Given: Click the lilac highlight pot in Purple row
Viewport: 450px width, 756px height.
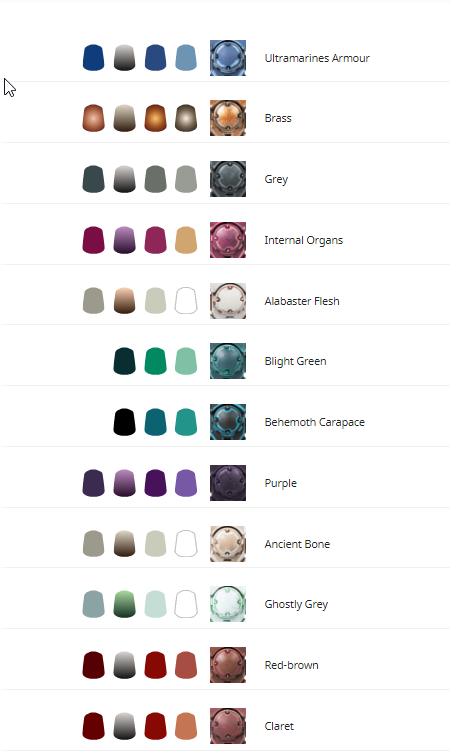Looking at the screenshot, I should tap(186, 483).
